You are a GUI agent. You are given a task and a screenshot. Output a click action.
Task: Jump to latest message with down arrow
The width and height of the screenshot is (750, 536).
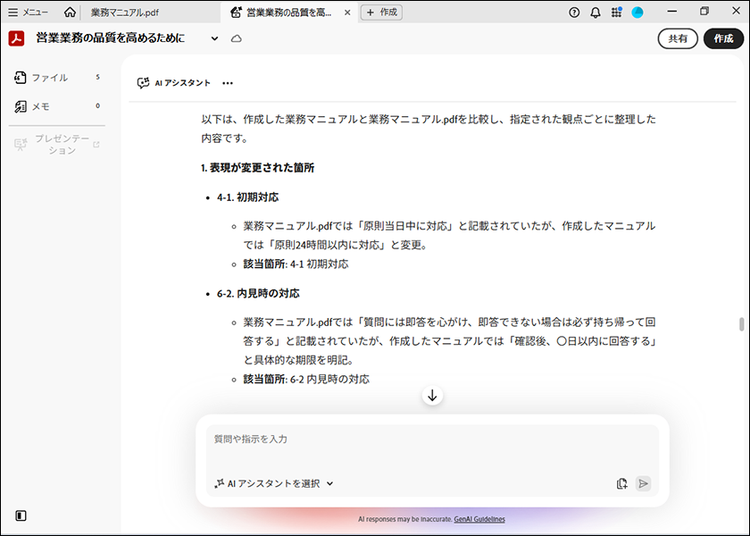(x=432, y=396)
